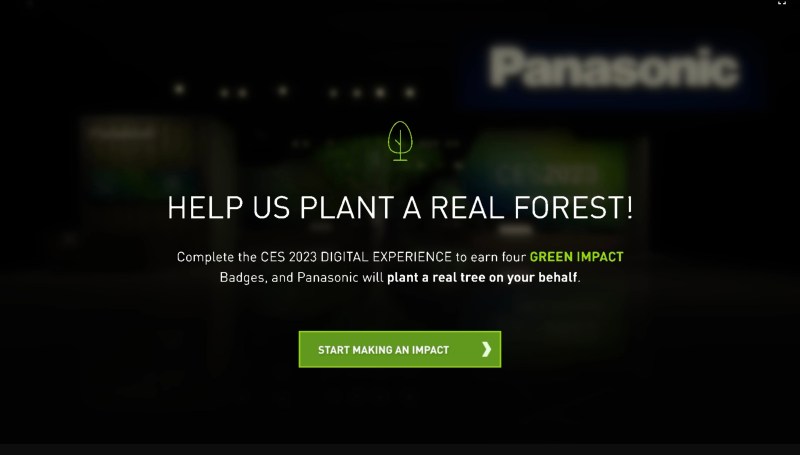Click the chevron arrow on the green button
The width and height of the screenshot is (800, 455).
[486, 349]
